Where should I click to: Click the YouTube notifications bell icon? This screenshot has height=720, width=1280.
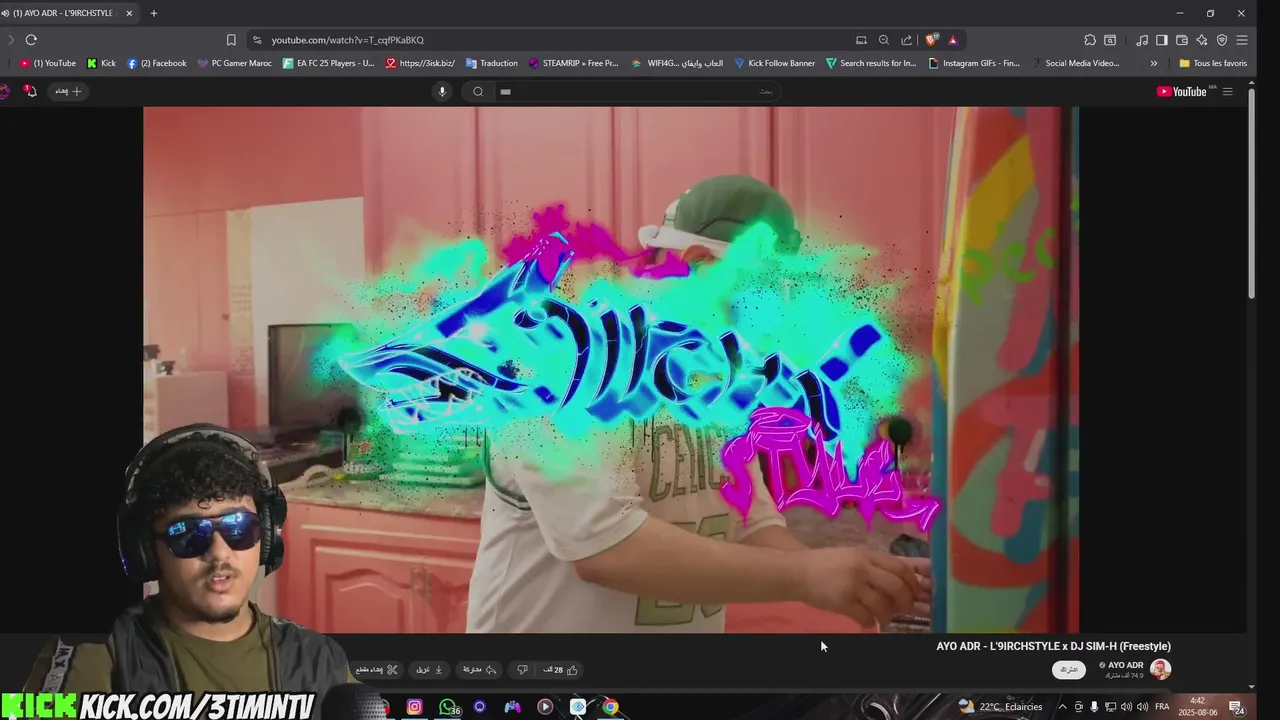[30, 91]
